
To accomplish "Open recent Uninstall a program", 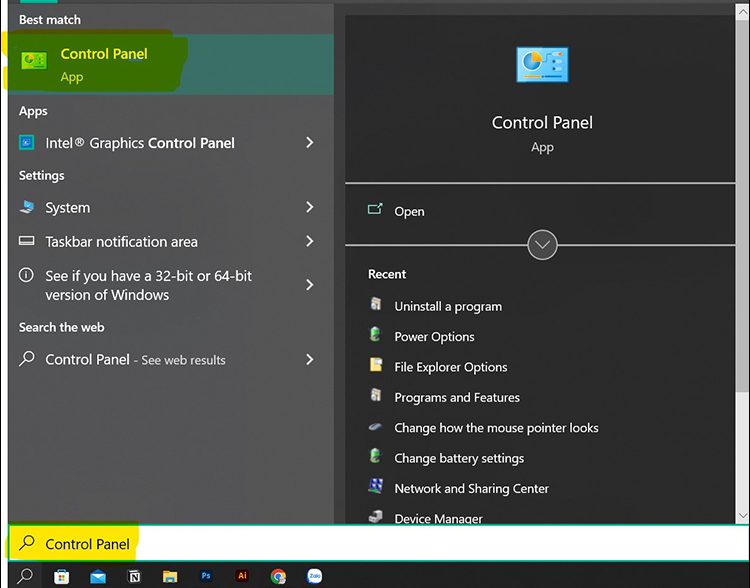I will tap(448, 307).
